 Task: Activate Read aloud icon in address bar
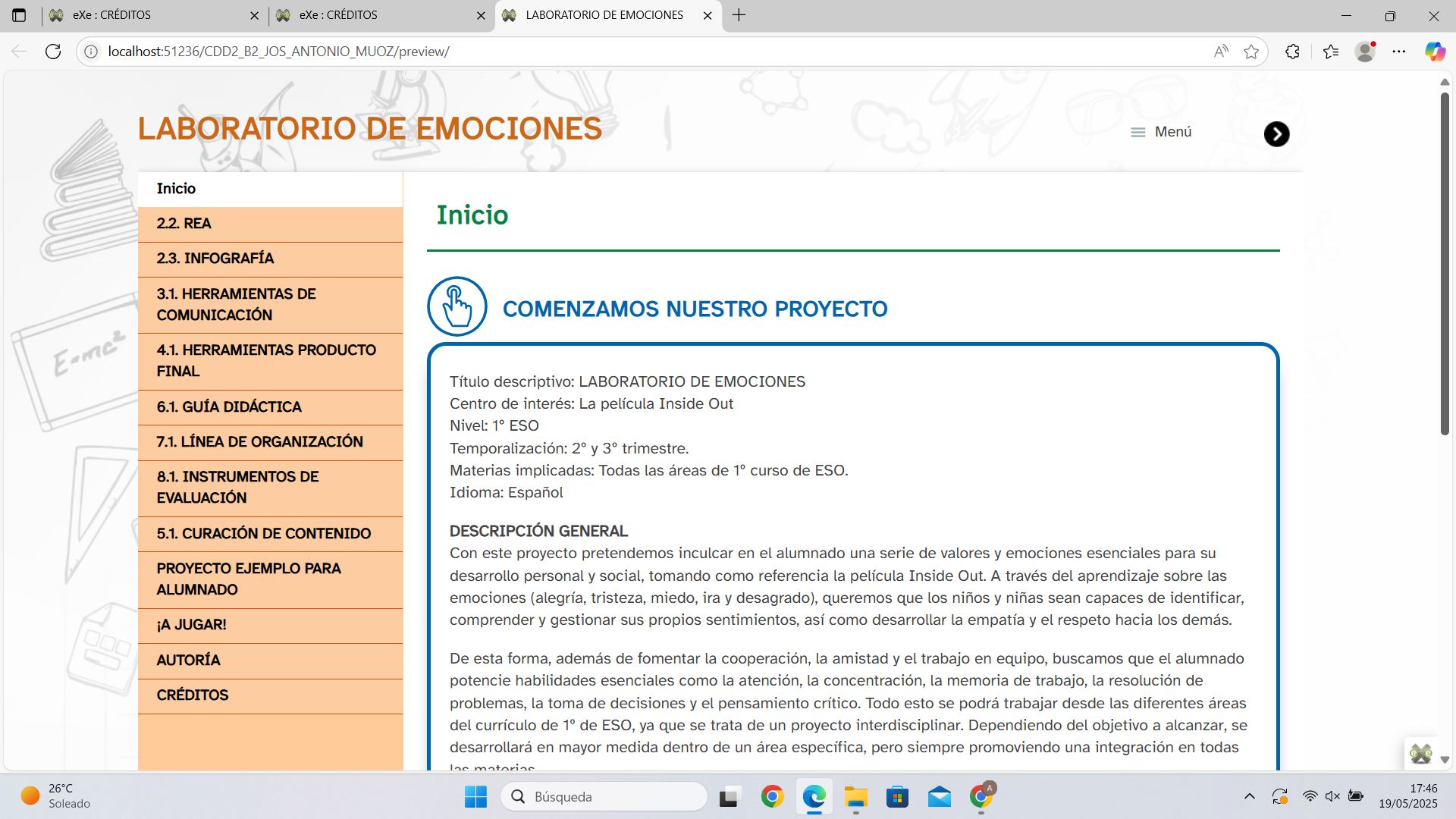(x=1221, y=52)
